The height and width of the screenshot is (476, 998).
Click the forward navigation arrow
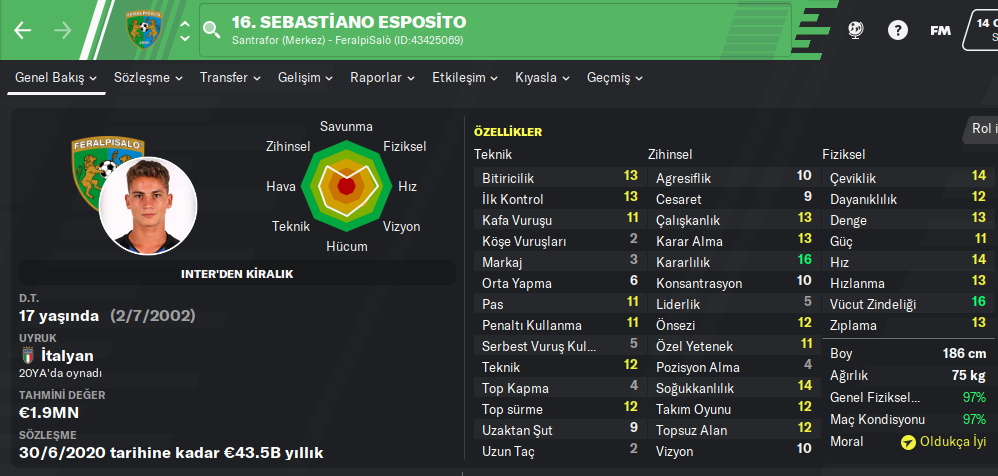[63, 30]
